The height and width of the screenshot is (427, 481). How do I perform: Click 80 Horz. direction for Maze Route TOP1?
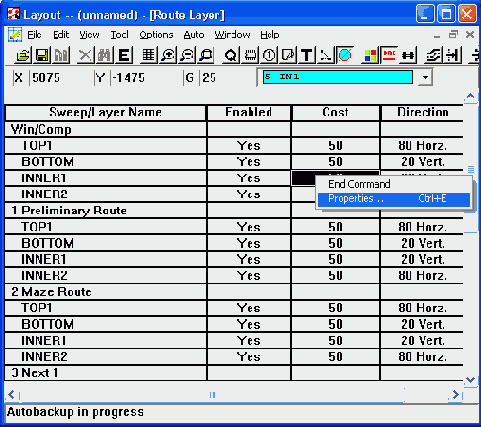coord(422,308)
